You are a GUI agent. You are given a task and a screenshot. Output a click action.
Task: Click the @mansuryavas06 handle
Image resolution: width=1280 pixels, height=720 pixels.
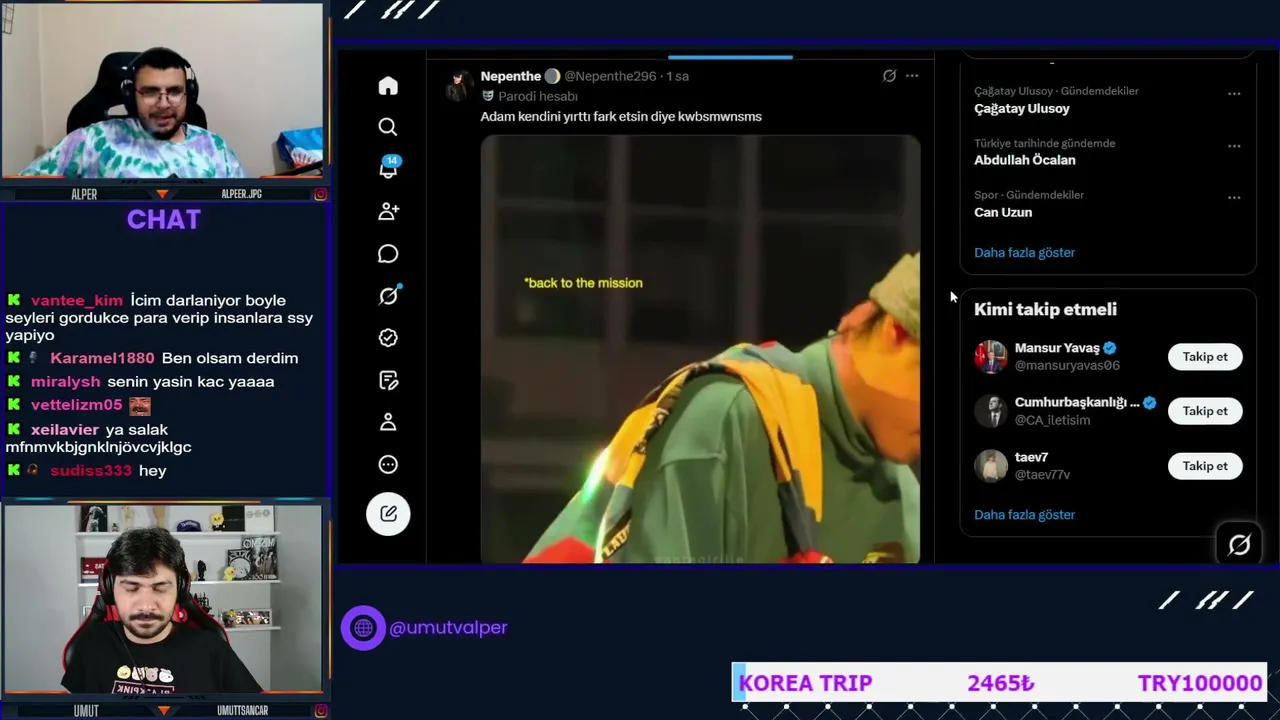[1067, 366]
